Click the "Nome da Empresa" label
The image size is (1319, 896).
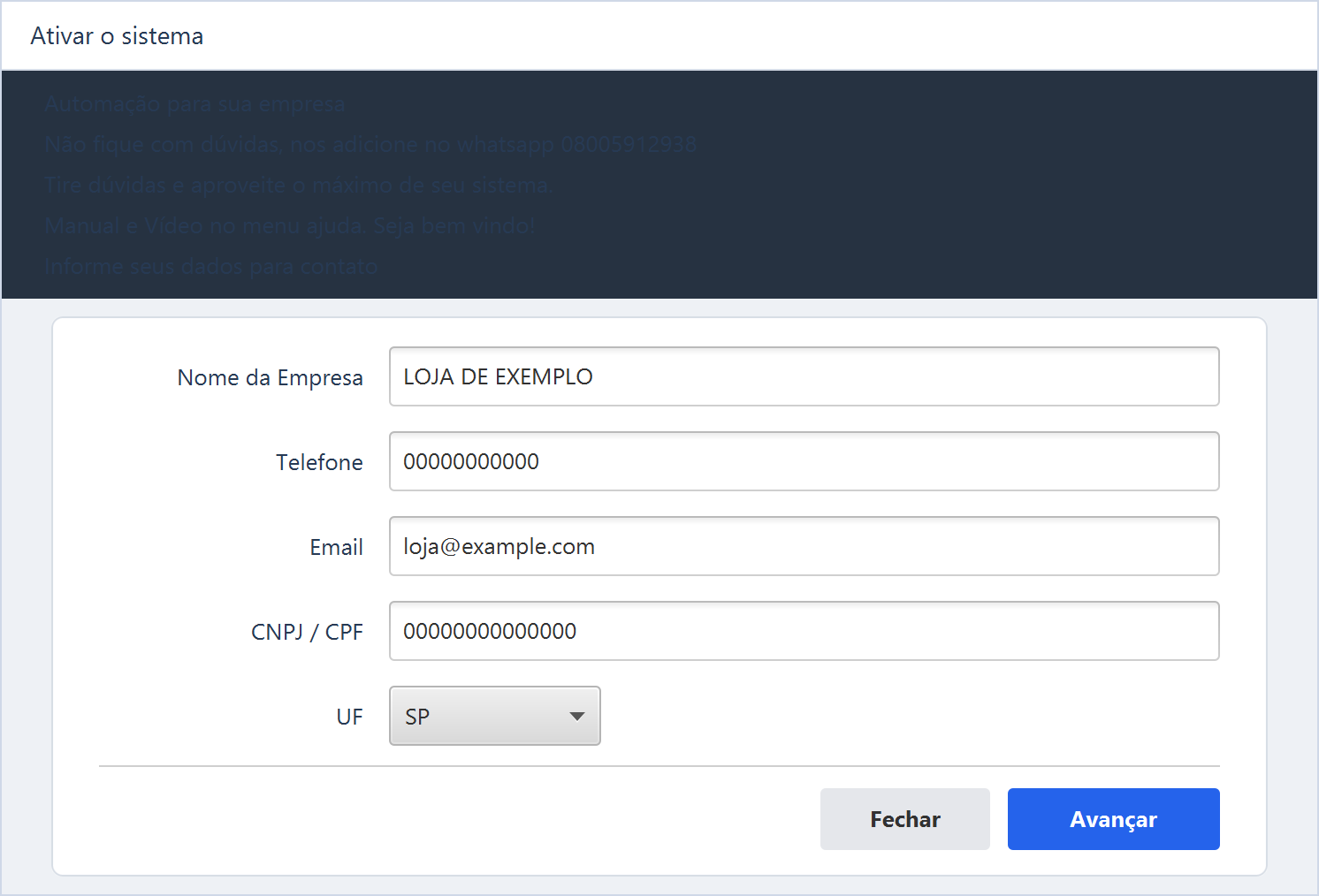coord(270,378)
